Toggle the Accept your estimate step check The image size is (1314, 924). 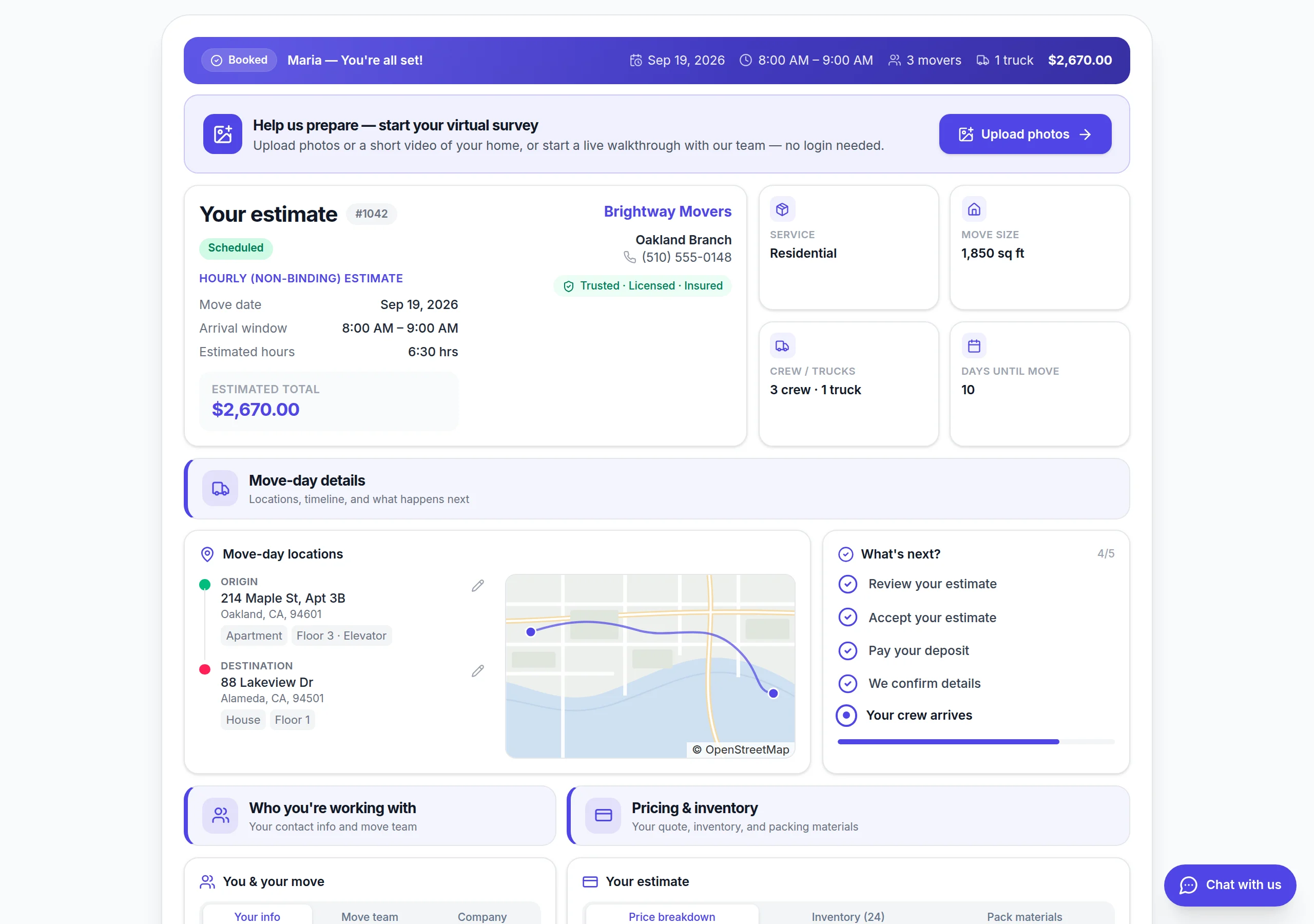click(847, 617)
